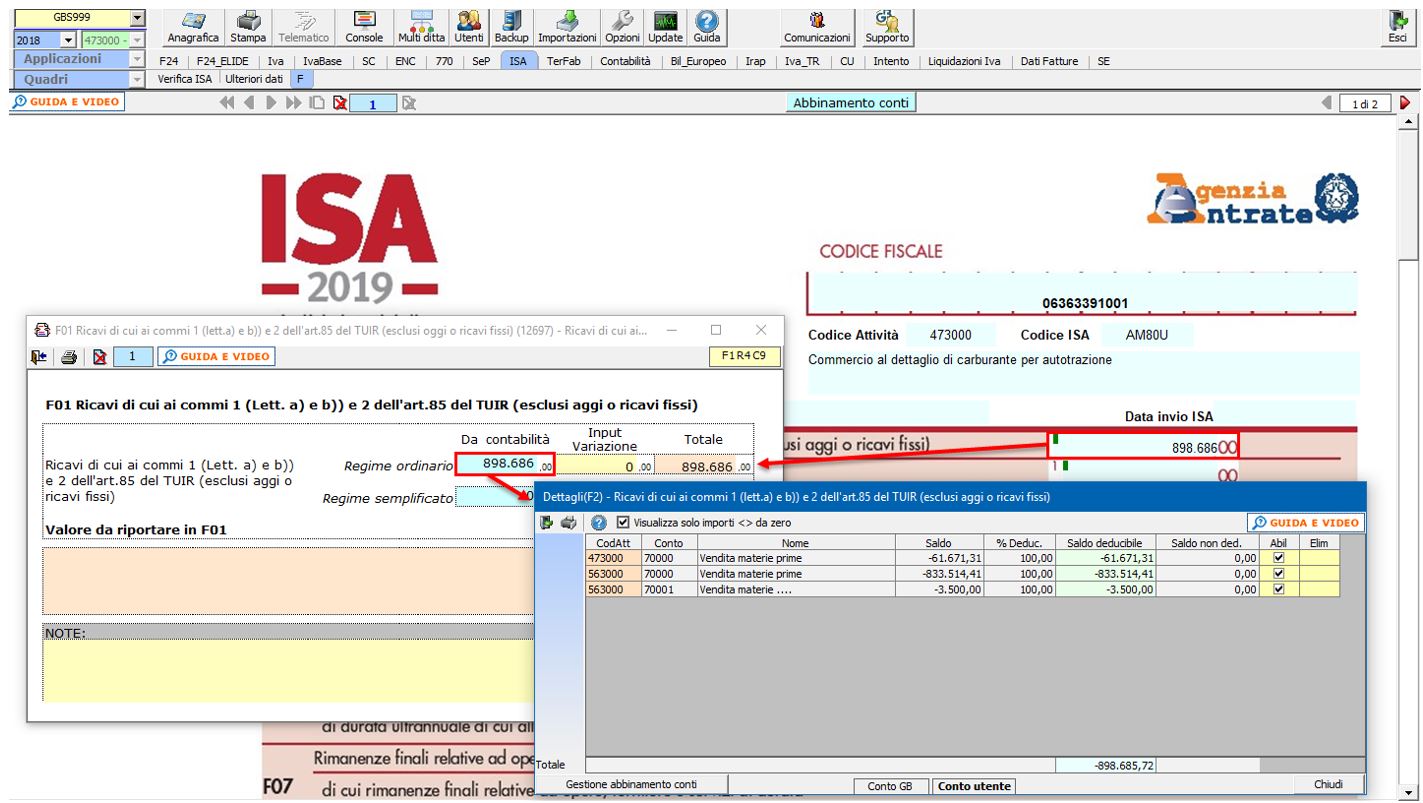Switch to the IvaBase tab
Image resolution: width=1423 pixels, height=803 pixels.
323,61
